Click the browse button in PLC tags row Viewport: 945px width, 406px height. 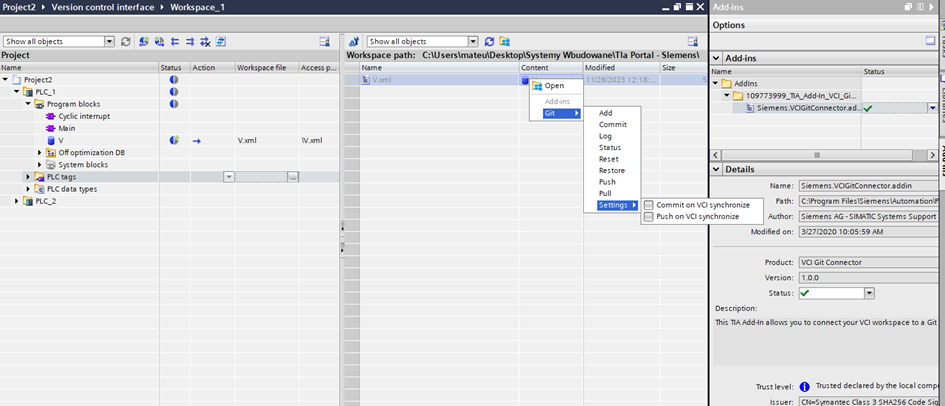[293, 177]
